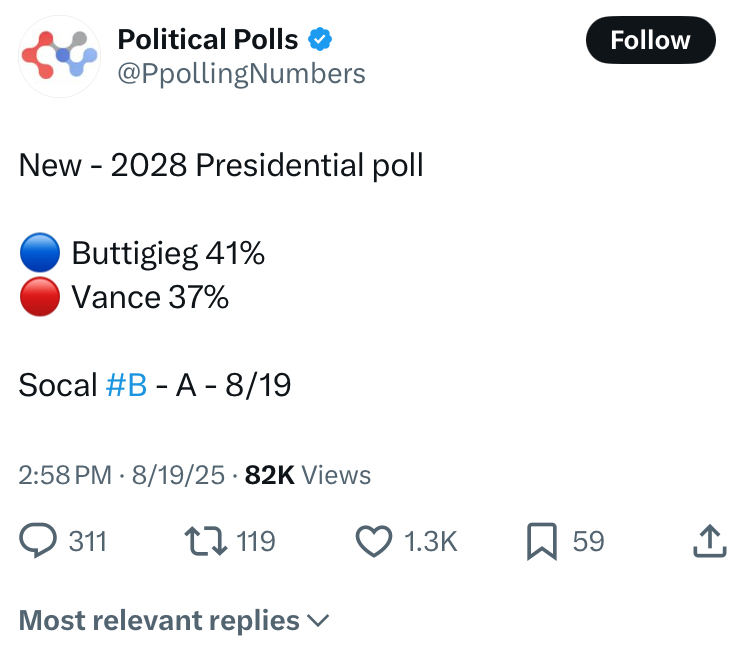Click the 59 bookmarks count

click(588, 541)
